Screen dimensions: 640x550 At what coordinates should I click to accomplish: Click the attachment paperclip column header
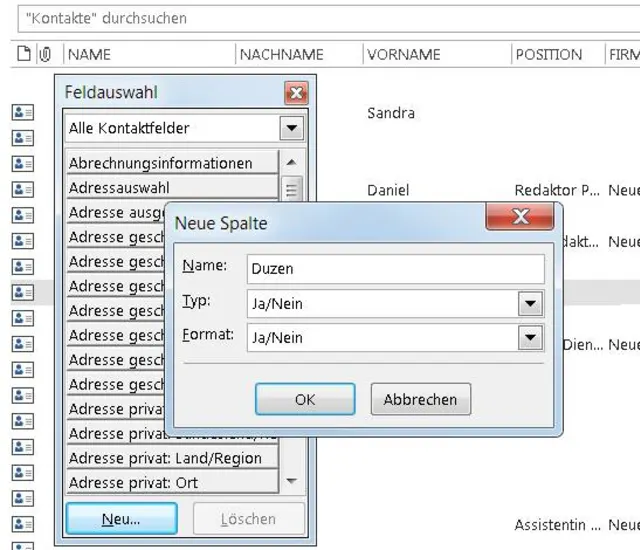click(x=45, y=54)
